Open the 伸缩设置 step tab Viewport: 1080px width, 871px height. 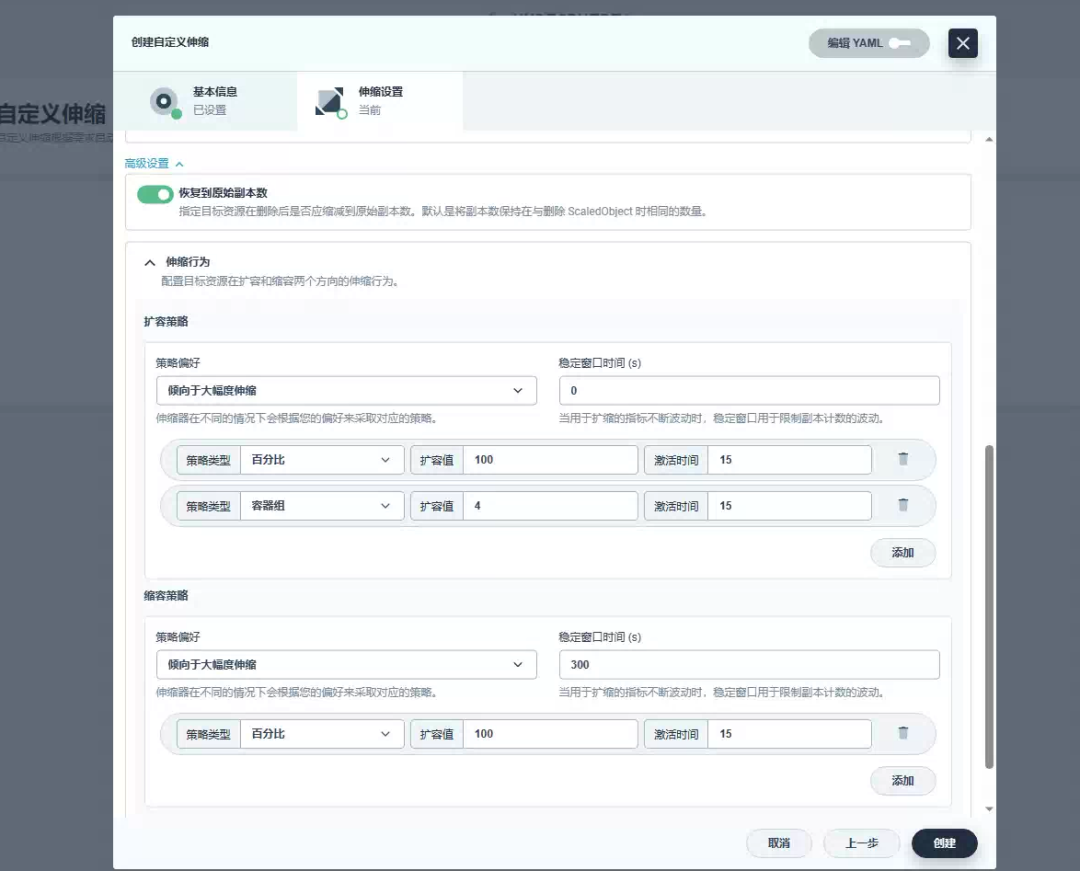coord(380,101)
